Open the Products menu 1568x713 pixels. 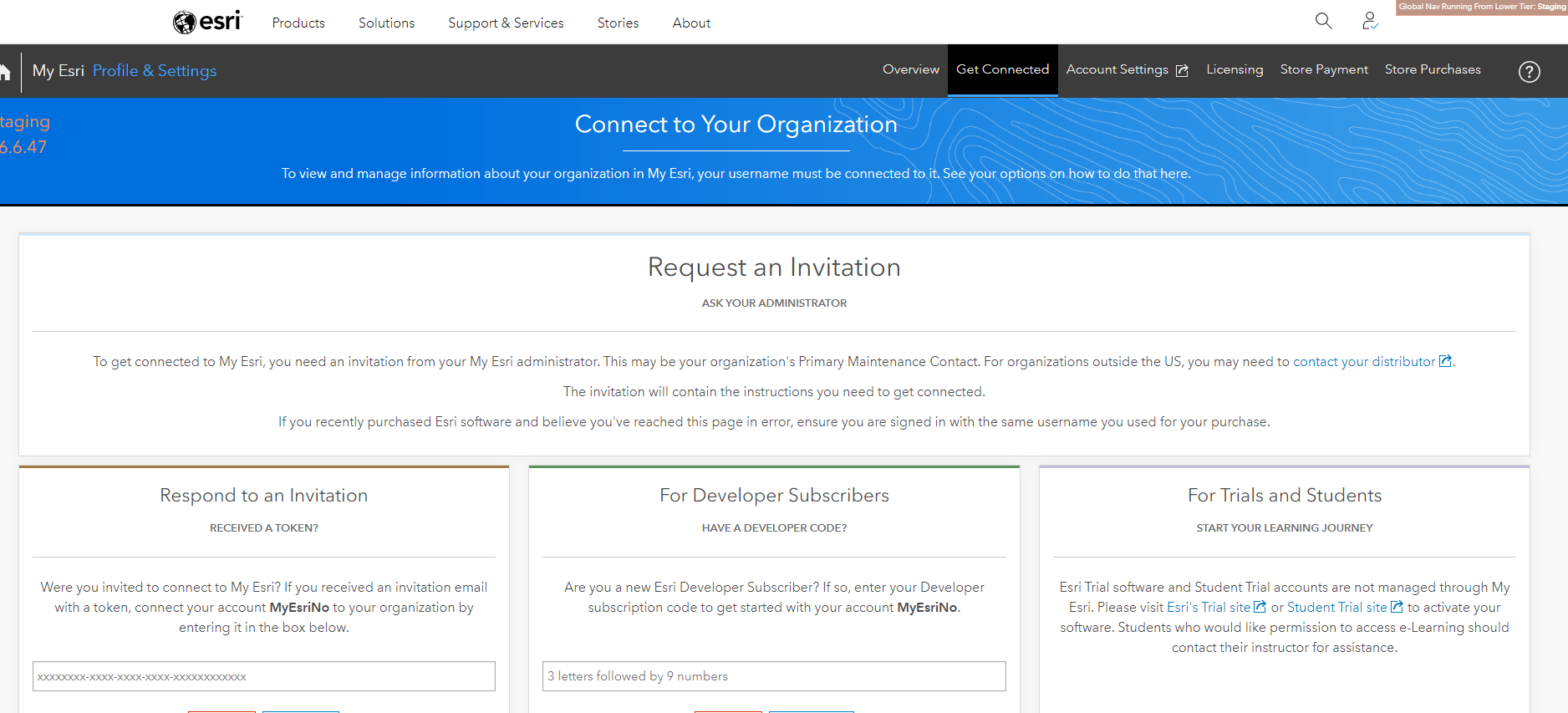298,23
